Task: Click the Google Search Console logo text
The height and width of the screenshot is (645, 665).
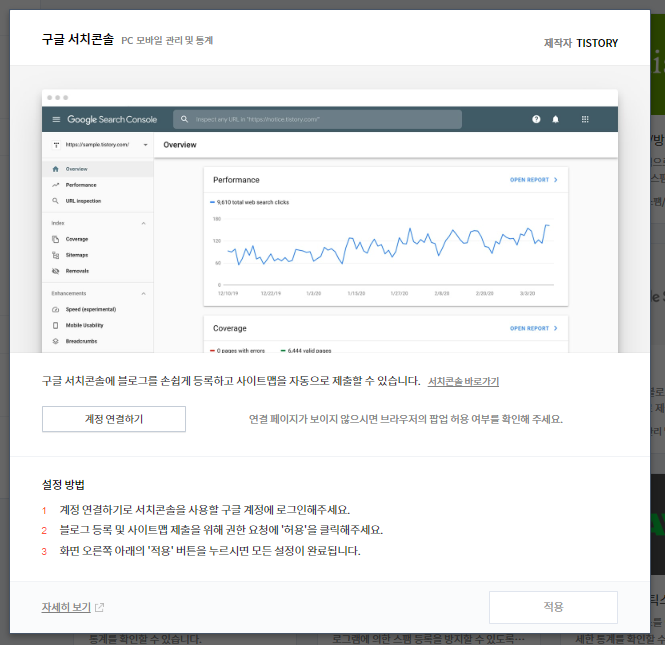Action: tap(112, 119)
